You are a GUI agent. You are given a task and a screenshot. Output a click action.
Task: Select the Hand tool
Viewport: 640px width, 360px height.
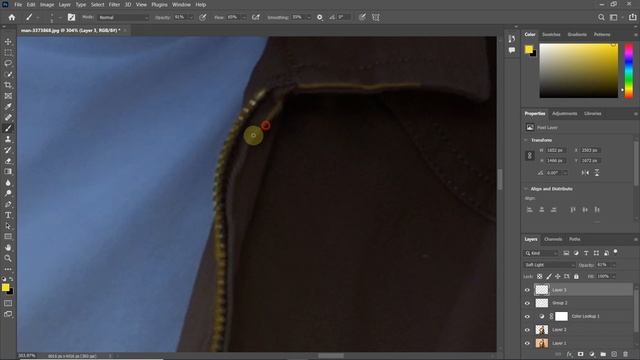click(x=8, y=247)
